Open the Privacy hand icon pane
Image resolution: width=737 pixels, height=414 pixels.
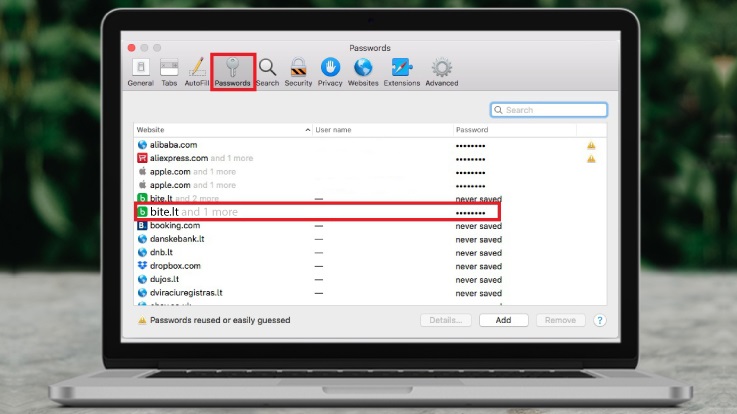330,71
